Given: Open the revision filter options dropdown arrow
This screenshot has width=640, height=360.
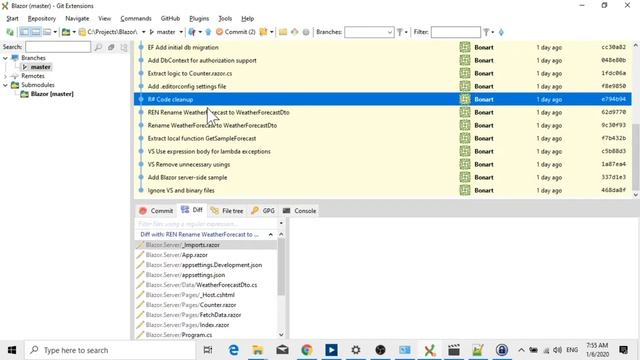Looking at the screenshot, I should [x=493, y=32].
